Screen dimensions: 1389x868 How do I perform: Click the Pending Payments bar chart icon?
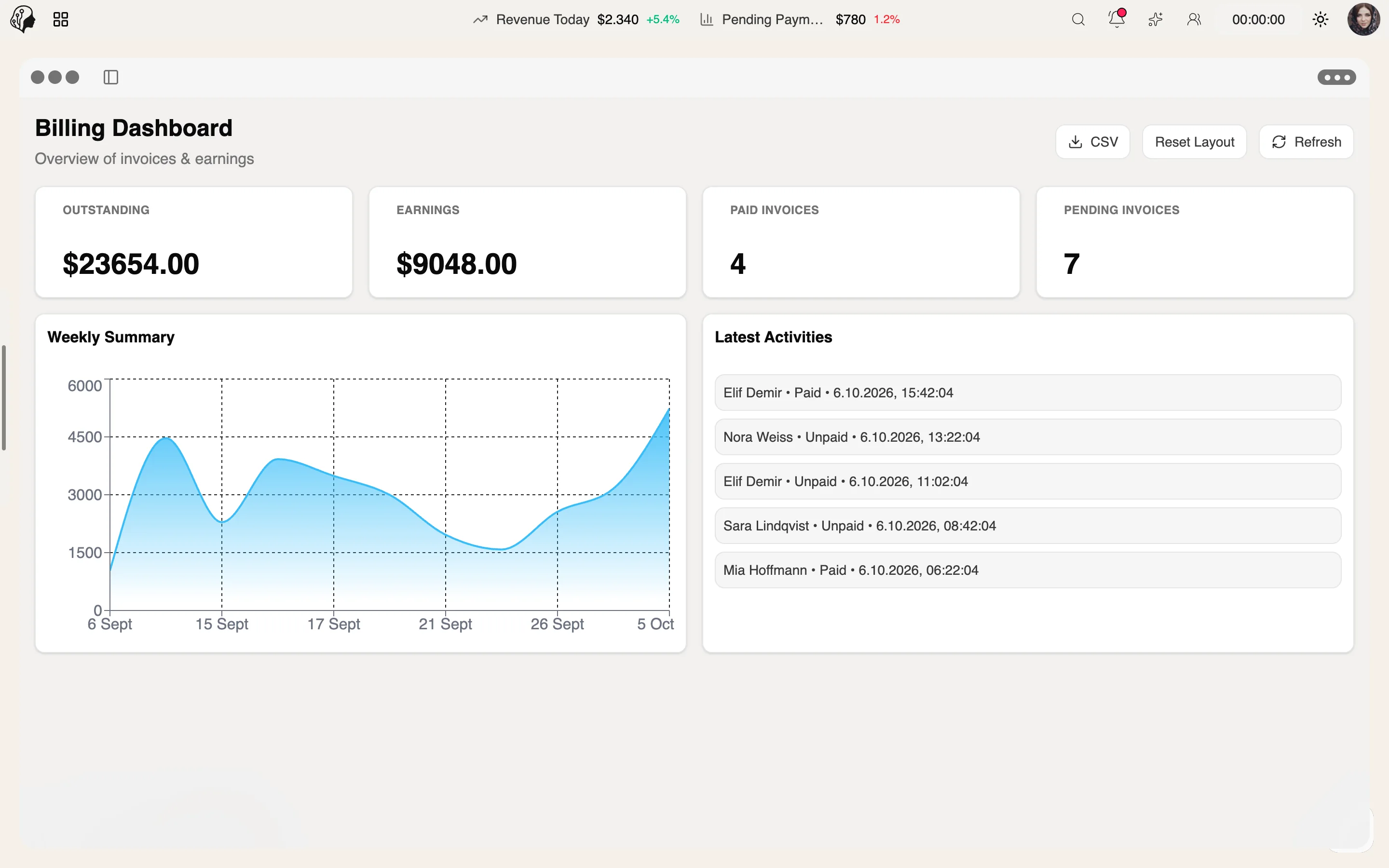coord(707,19)
